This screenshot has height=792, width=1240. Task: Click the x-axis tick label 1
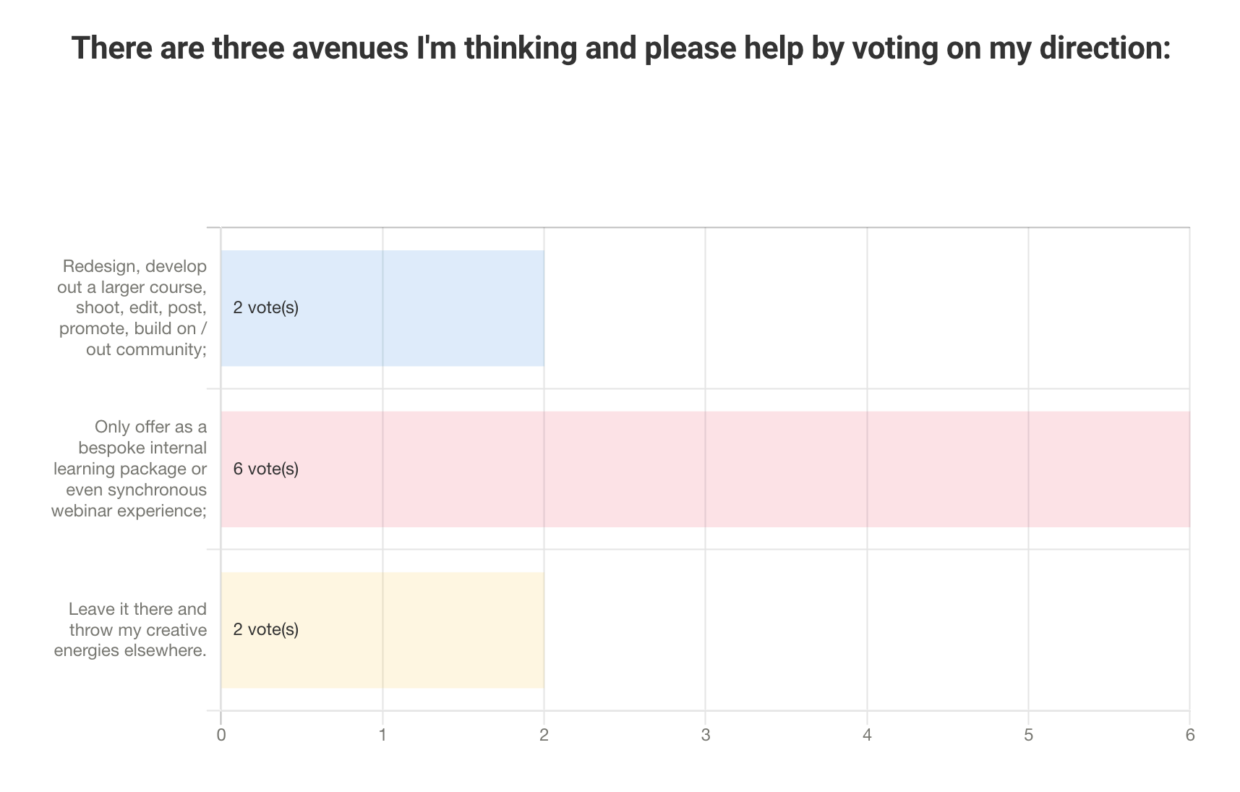tap(382, 734)
